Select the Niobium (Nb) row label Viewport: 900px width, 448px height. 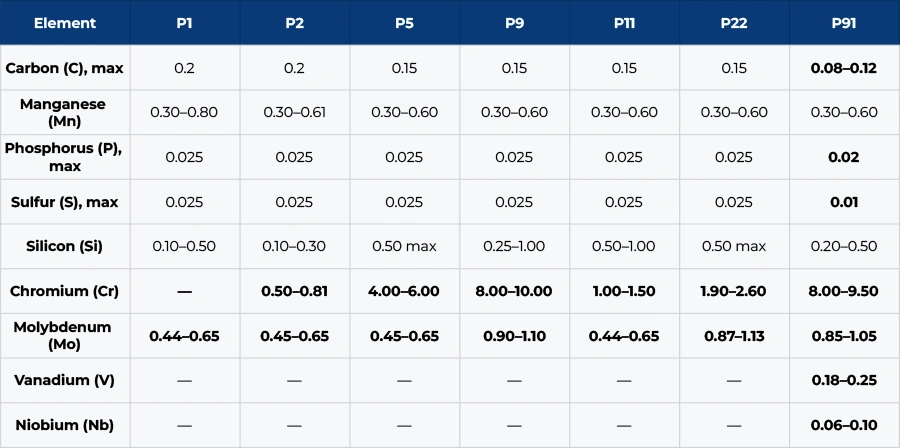coord(64,425)
